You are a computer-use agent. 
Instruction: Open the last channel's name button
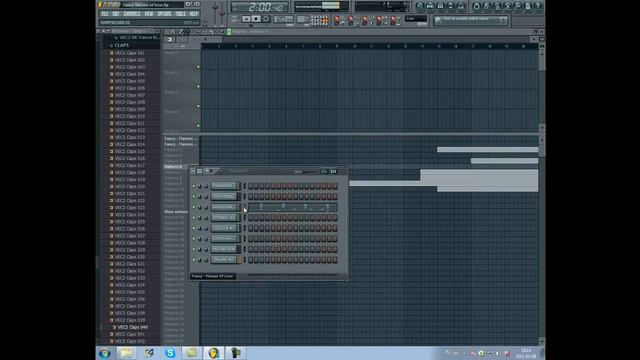tap(224, 260)
